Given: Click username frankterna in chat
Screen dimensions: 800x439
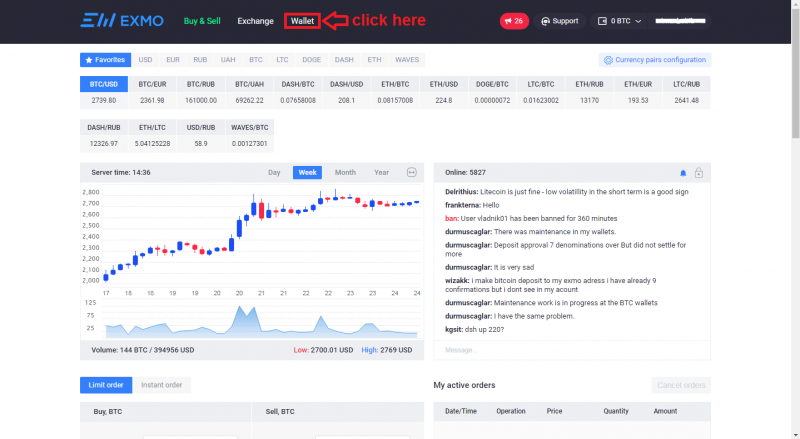Looking at the screenshot, I should coord(463,205).
